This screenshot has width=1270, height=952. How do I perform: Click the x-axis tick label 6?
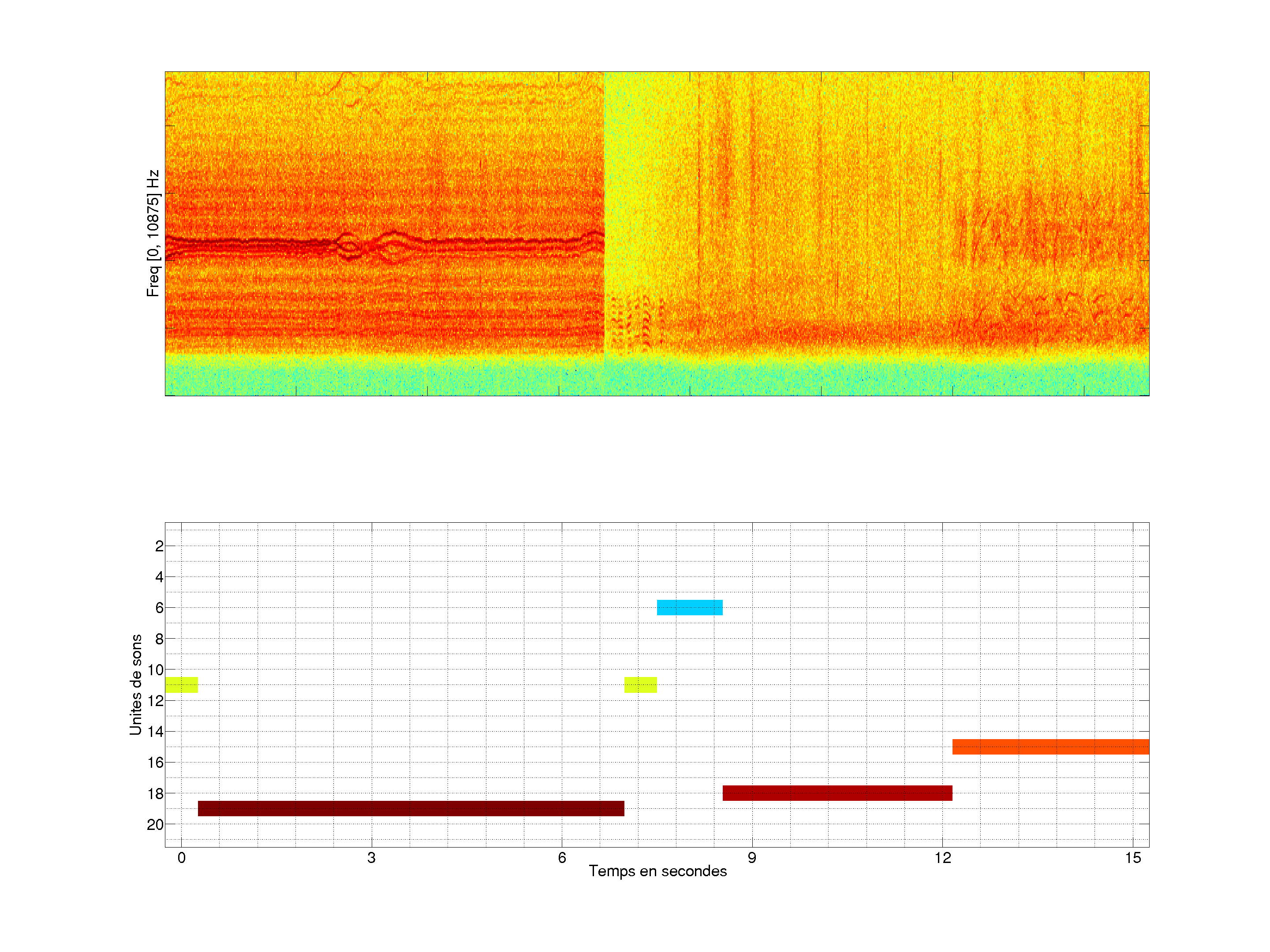pyautogui.click(x=561, y=858)
